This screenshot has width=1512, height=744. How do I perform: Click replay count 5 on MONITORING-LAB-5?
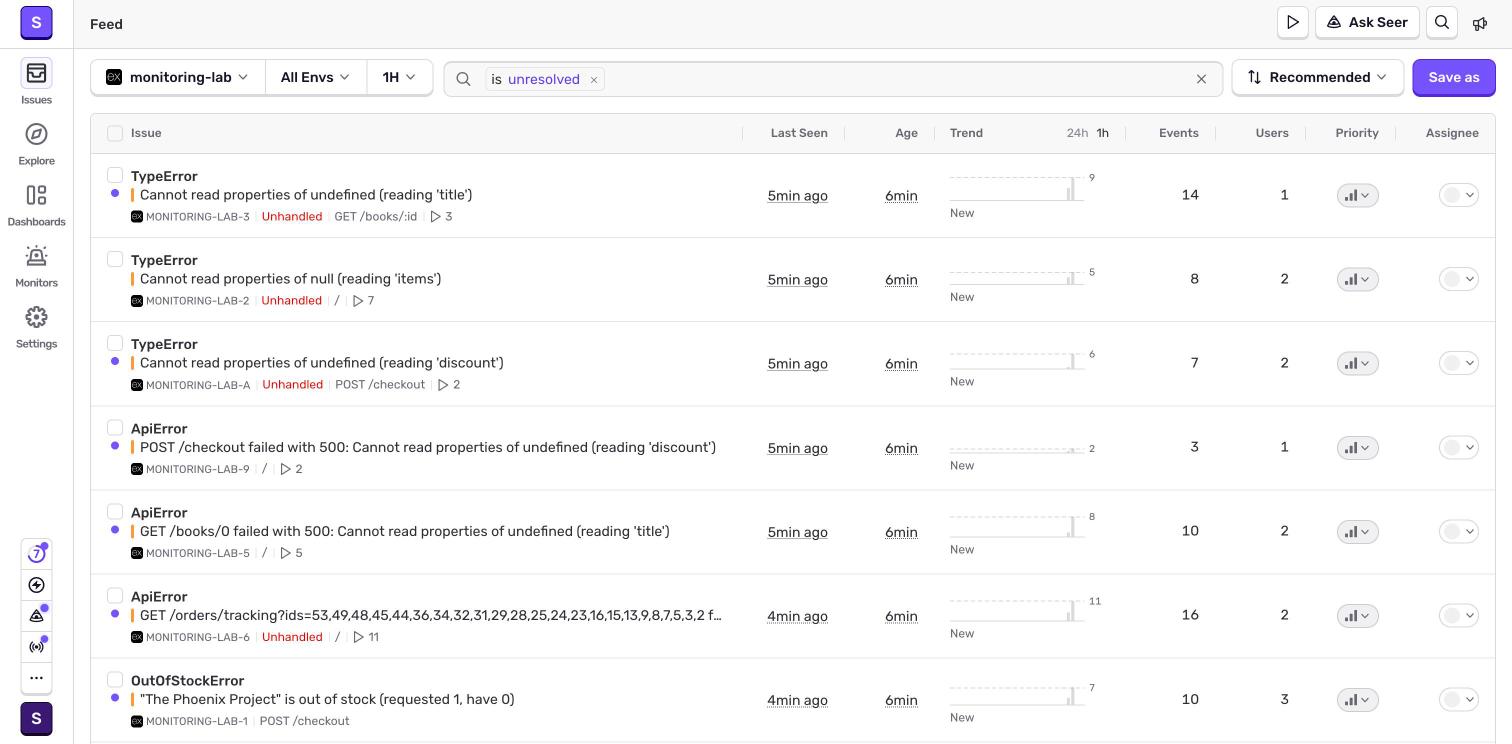click(291, 553)
